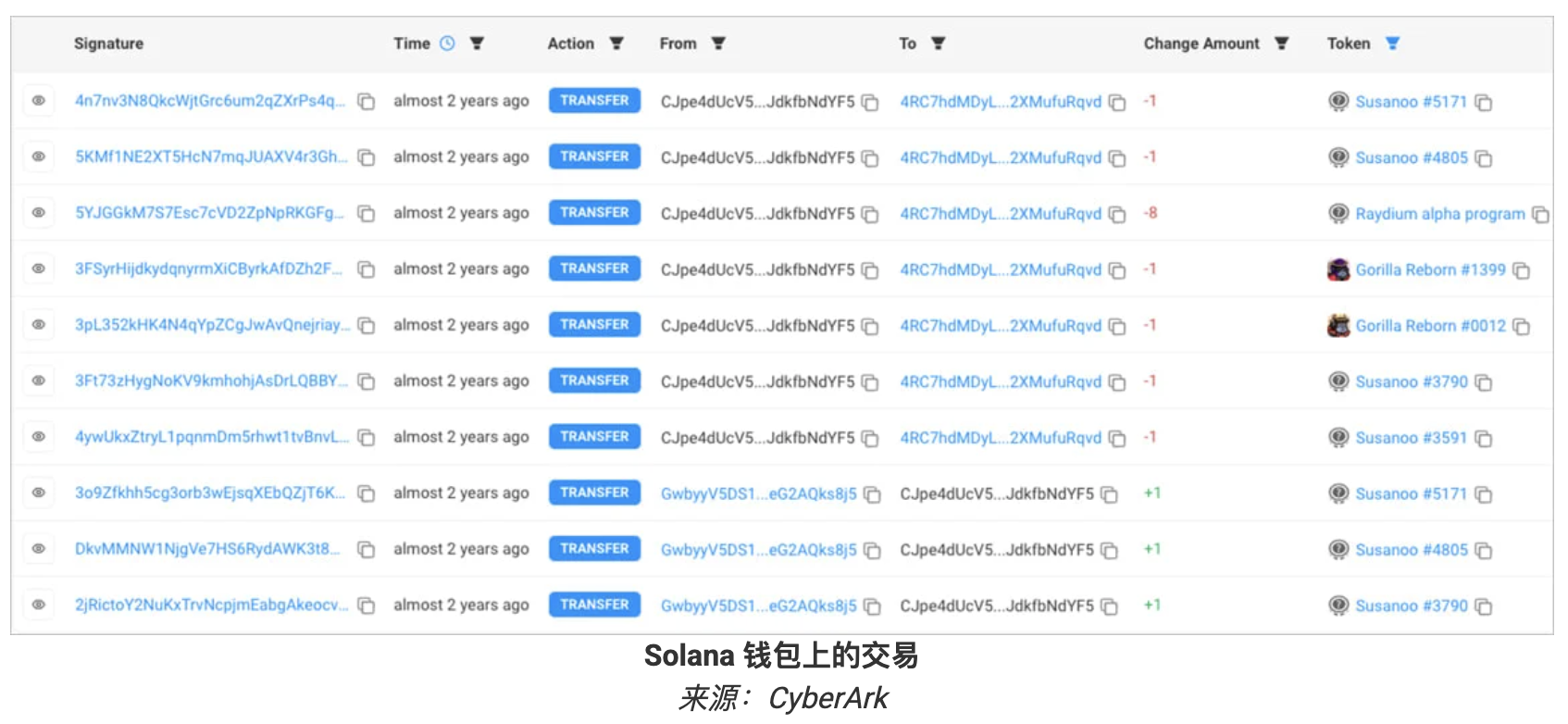Open the Gorilla Reborn #1399 token link
Viewport: 1568px width, 724px height.
1431,270
